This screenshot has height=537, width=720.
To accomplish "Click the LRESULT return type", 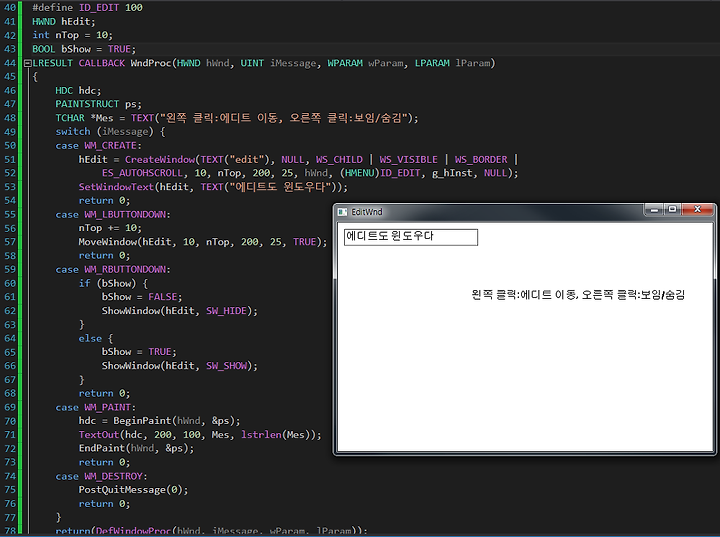I will [52, 63].
